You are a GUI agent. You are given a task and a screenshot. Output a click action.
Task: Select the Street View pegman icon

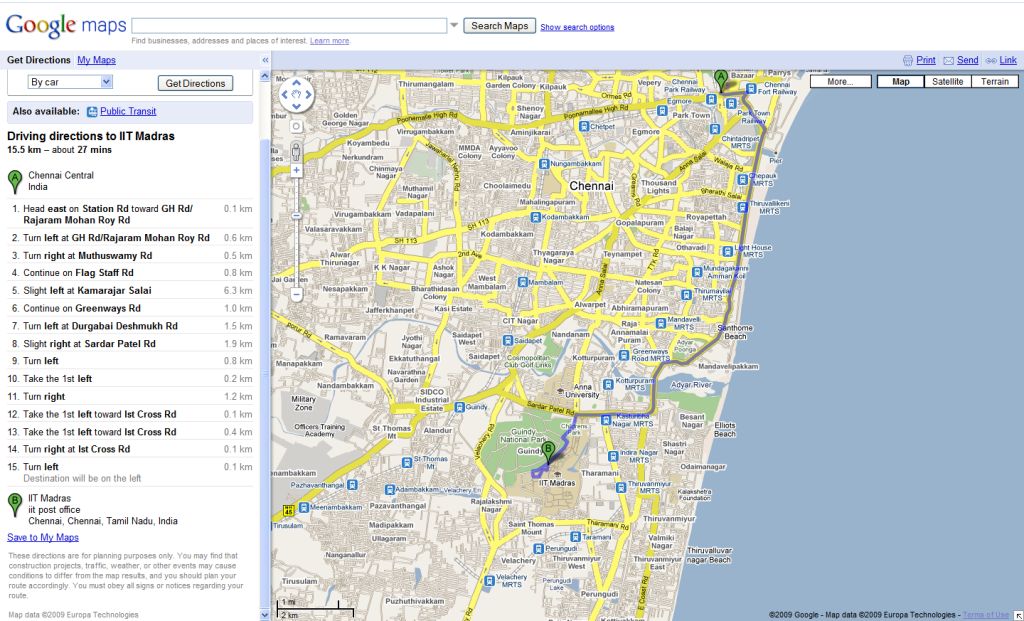tap(296, 151)
